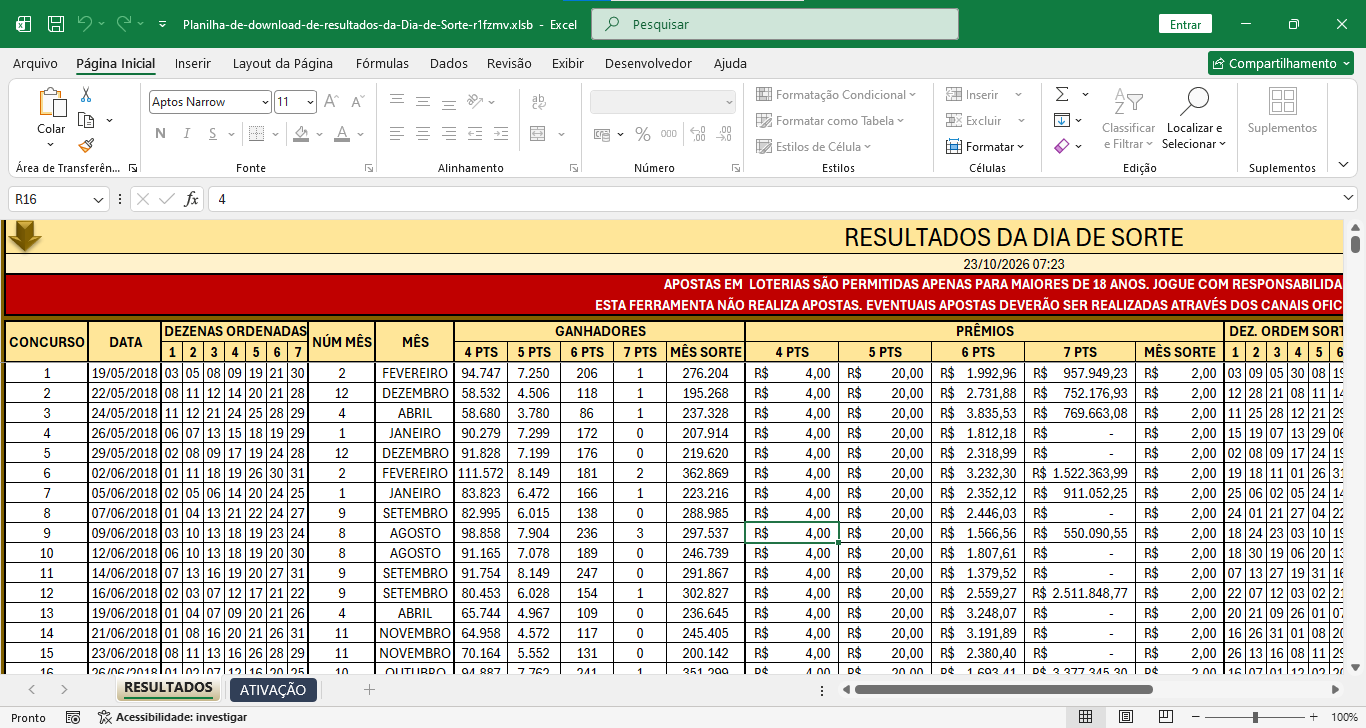This screenshot has width=1366, height=728.
Task: Click the Save floppy disk icon
Action: tap(56, 24)
